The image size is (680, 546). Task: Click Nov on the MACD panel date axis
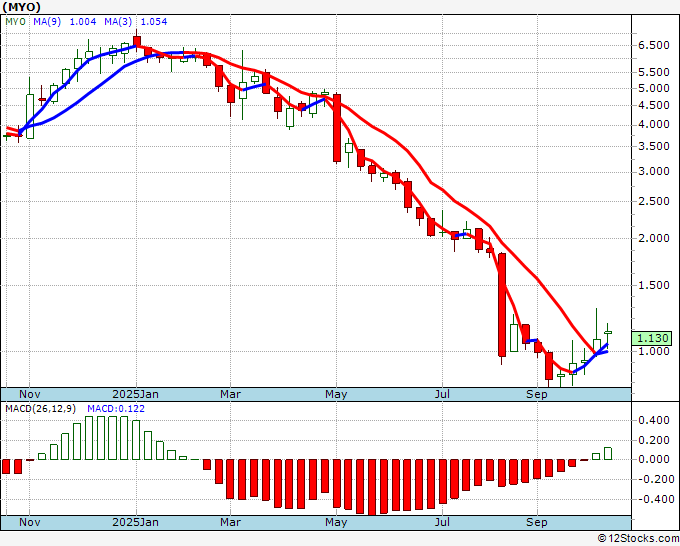30,522
